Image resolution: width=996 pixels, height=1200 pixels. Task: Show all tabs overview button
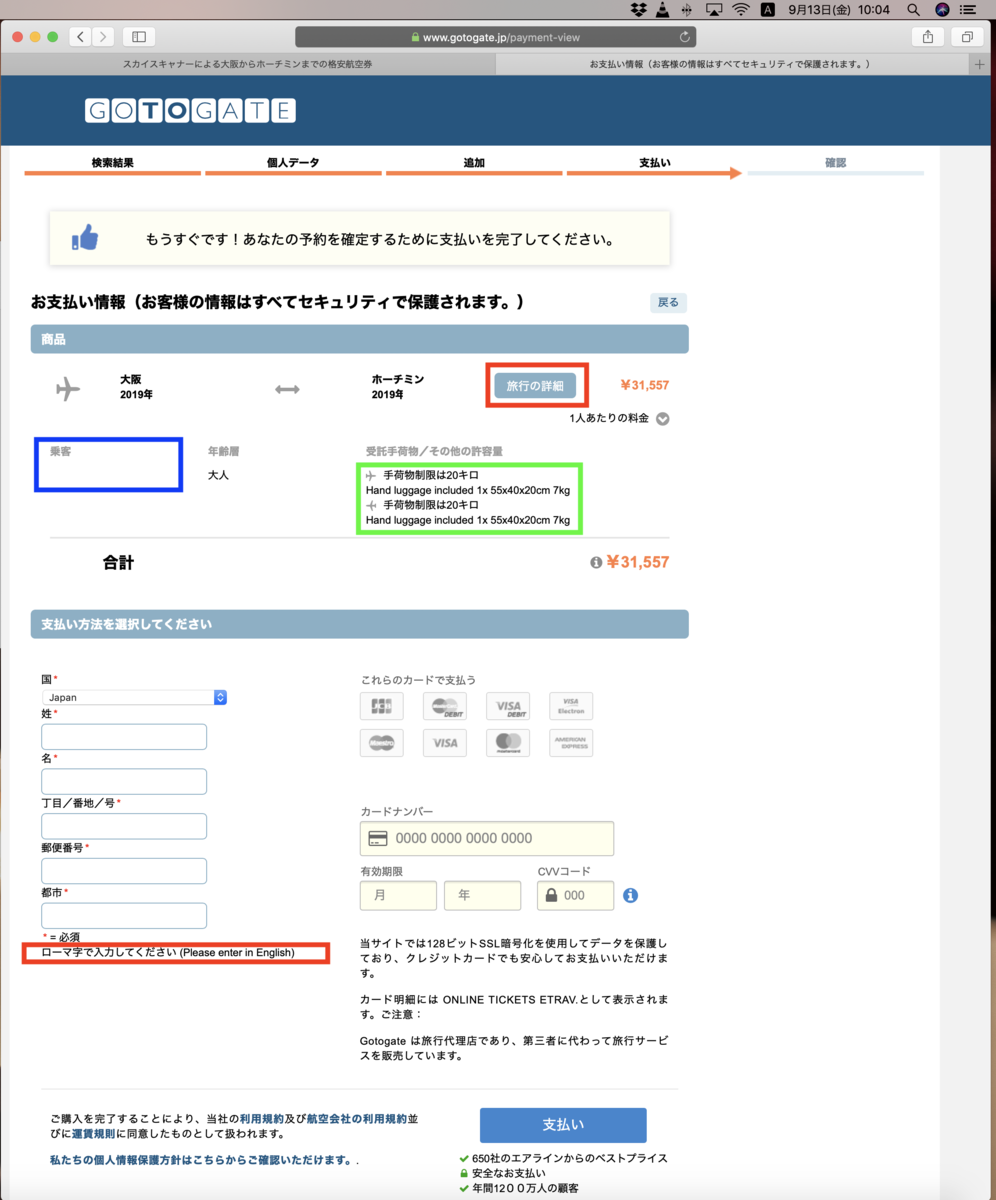tap(967, 37)
